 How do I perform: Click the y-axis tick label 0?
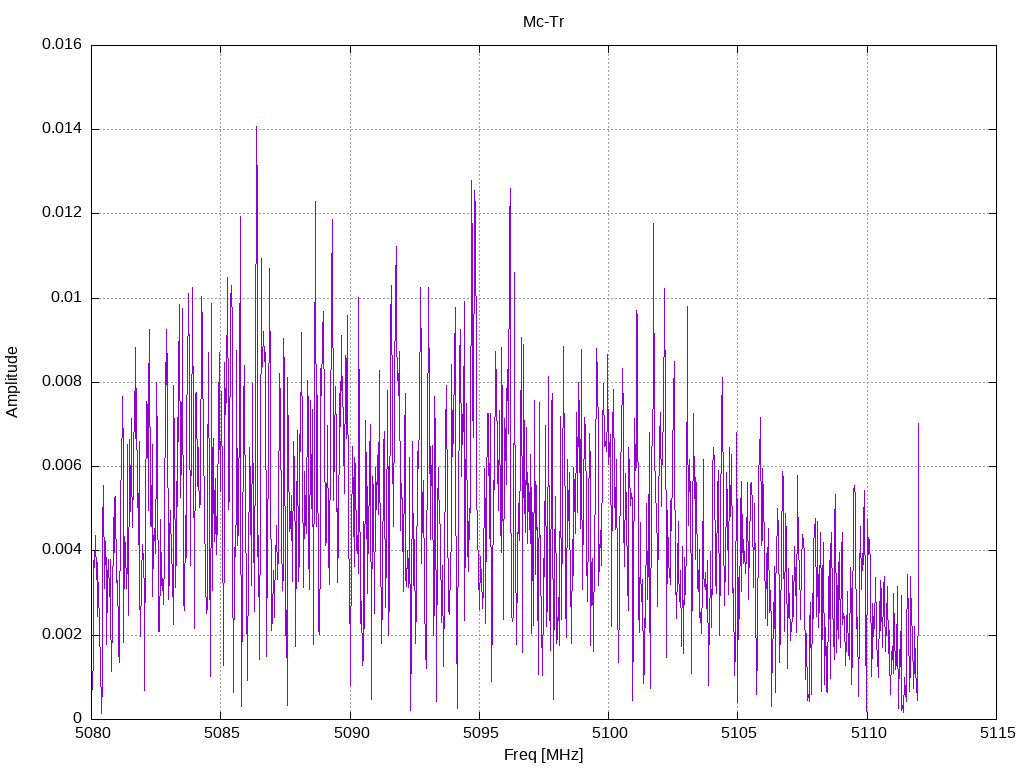[x=78, y=718]
